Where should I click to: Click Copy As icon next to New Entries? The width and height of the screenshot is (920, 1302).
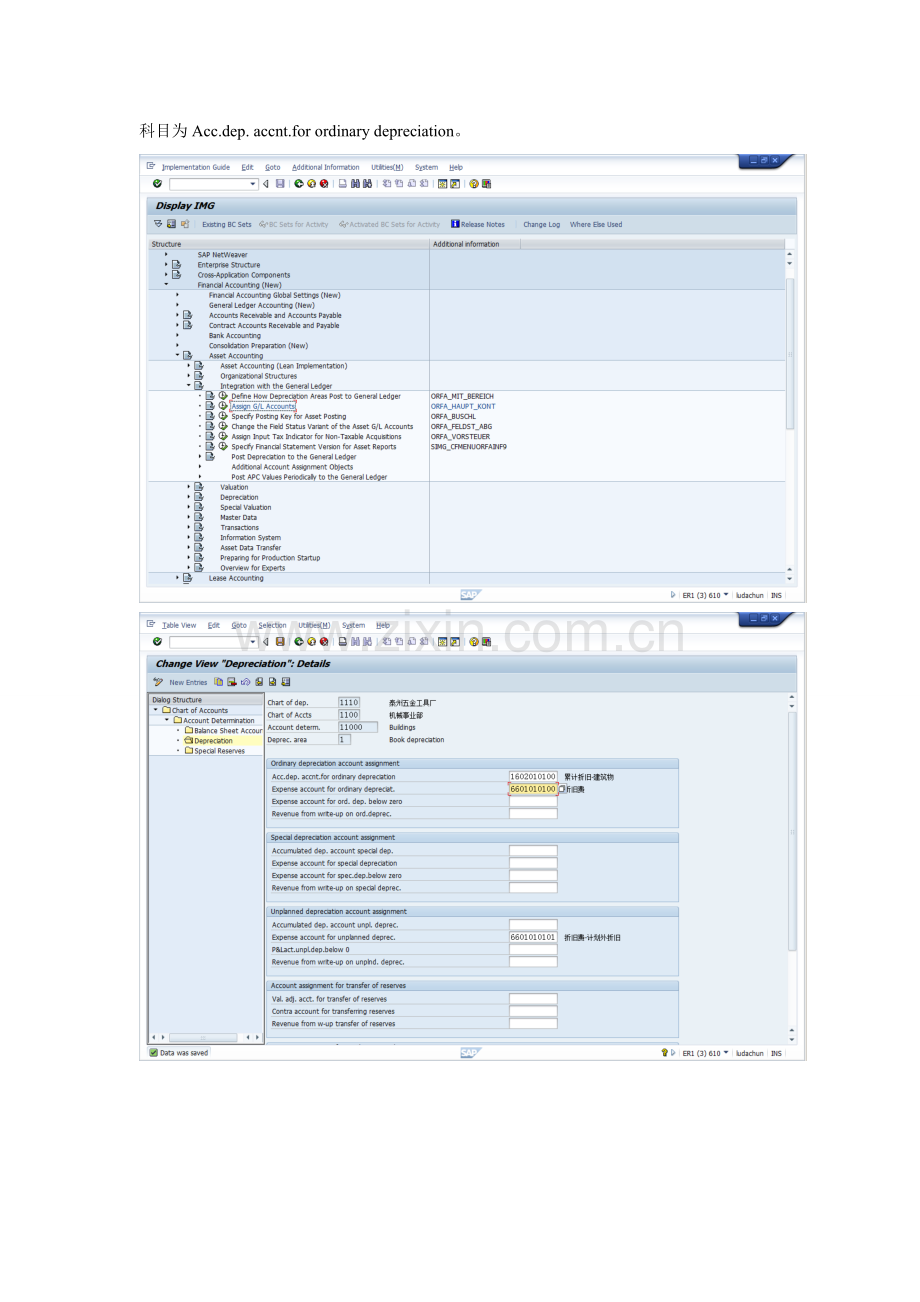coord(219,682)
